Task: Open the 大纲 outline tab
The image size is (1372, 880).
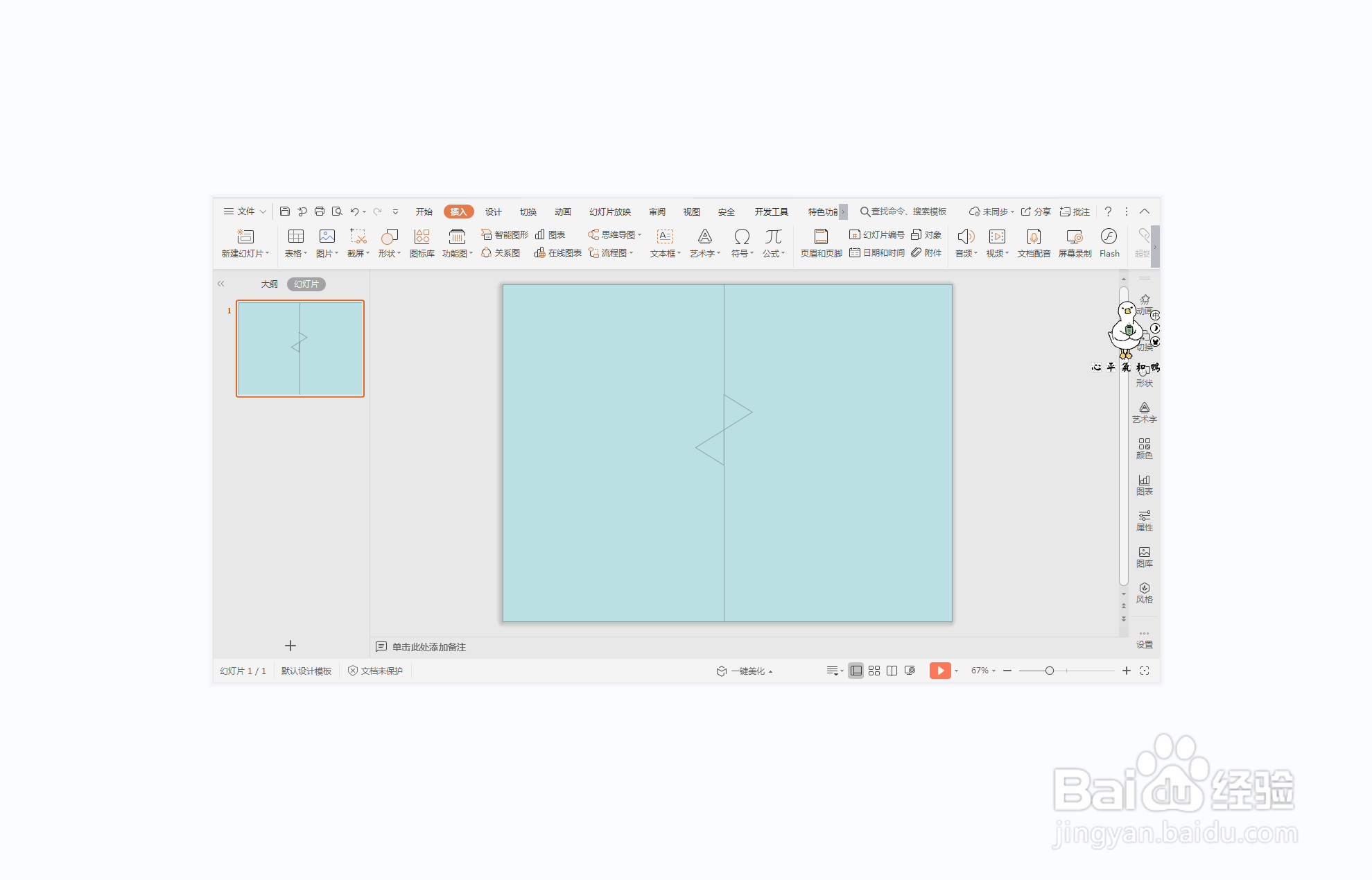Action: [269, 284]
